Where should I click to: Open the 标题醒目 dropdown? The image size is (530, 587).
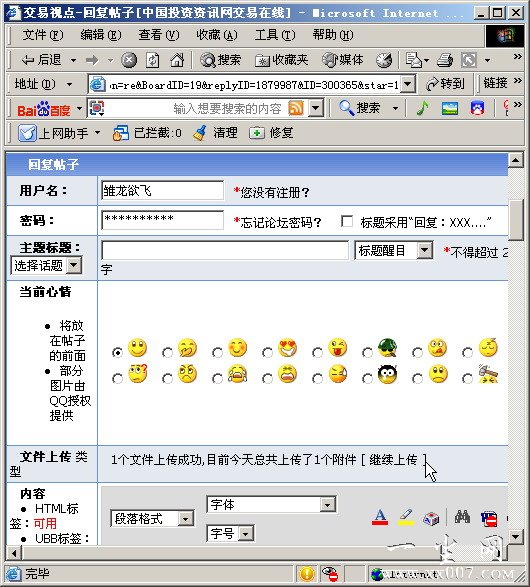(x=425, y=250)
